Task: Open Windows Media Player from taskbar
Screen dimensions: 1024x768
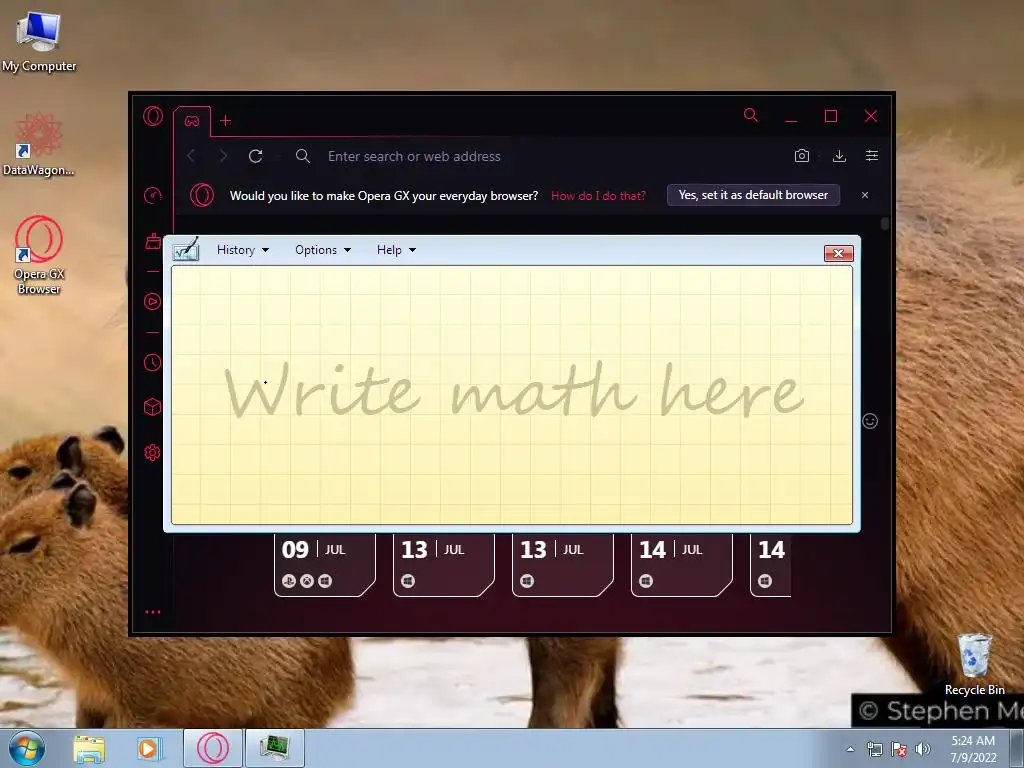Action: 149,748
